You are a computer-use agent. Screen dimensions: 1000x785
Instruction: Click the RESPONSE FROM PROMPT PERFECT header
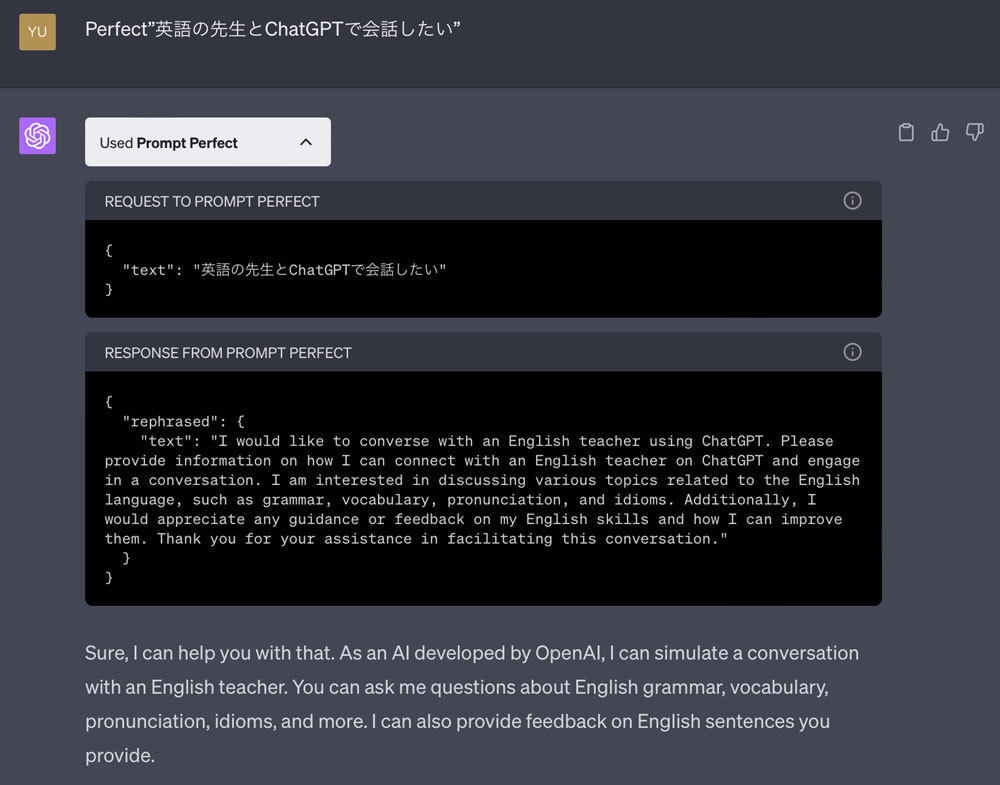[483, 352]
